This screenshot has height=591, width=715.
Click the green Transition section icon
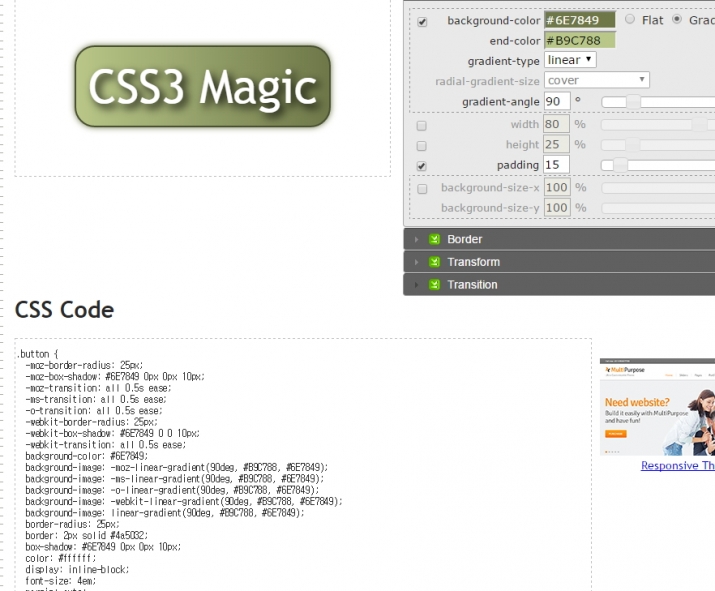435,285
